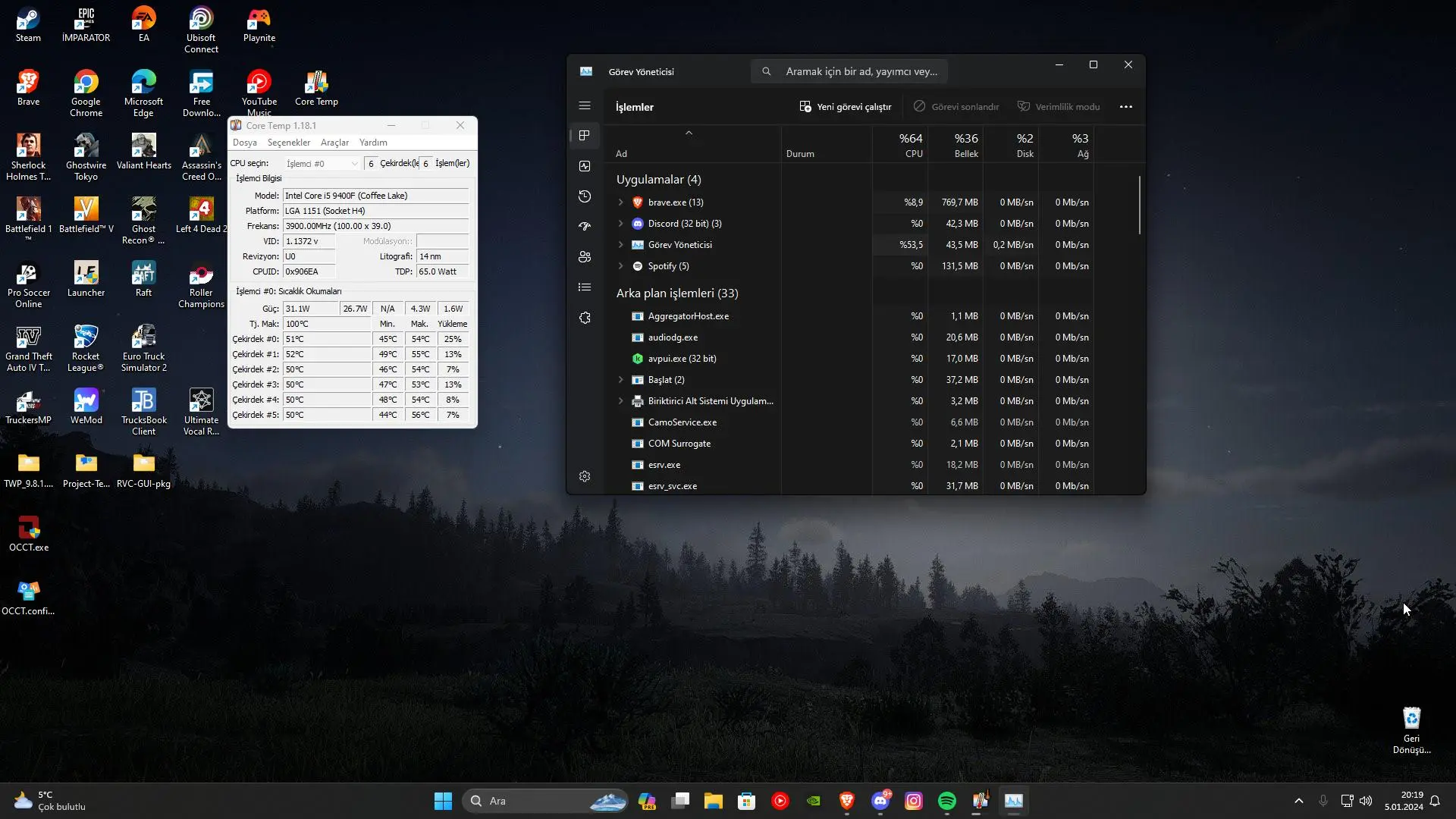This screenshot has width=1456, height=819.
Task: Select the audiodg.exe process row
Action: pos(849,337)
